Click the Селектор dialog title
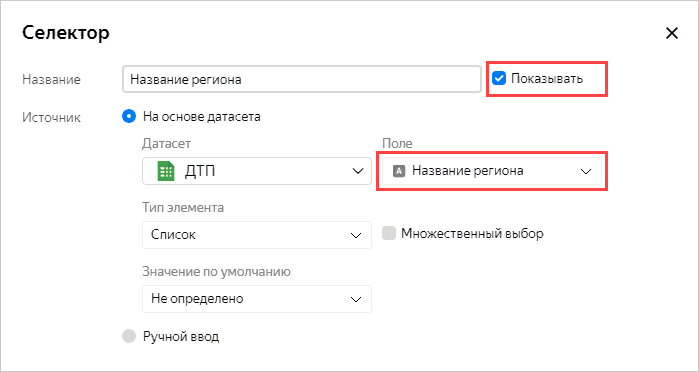 (66, 33)
